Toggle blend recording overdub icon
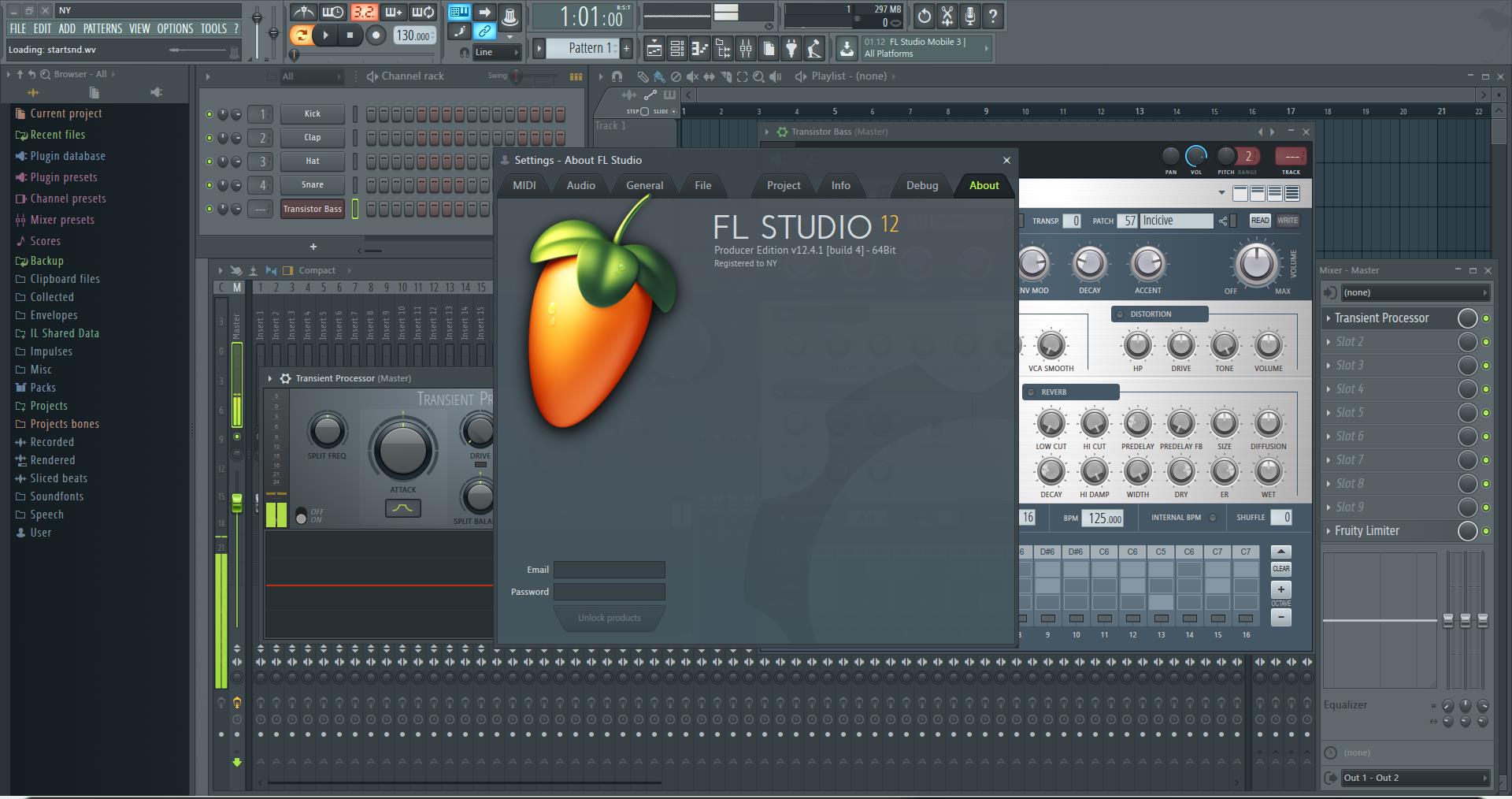Image resolution: width=1512 pixels, height=799 pixels. click(x=393, y=13)
